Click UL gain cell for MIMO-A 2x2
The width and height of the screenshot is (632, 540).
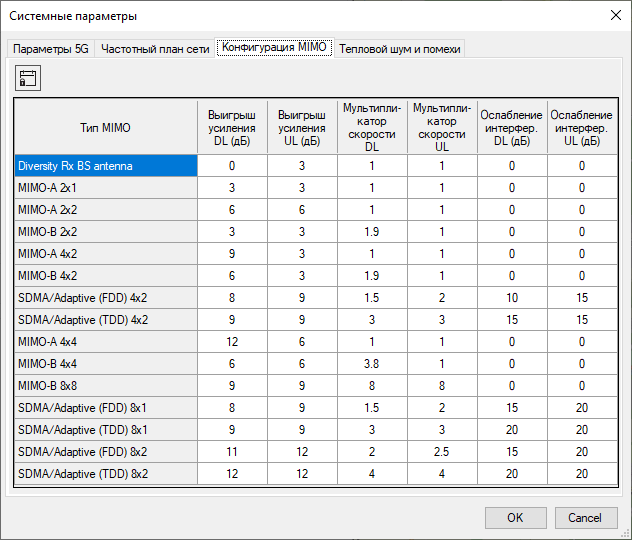(x=302, y=210)
